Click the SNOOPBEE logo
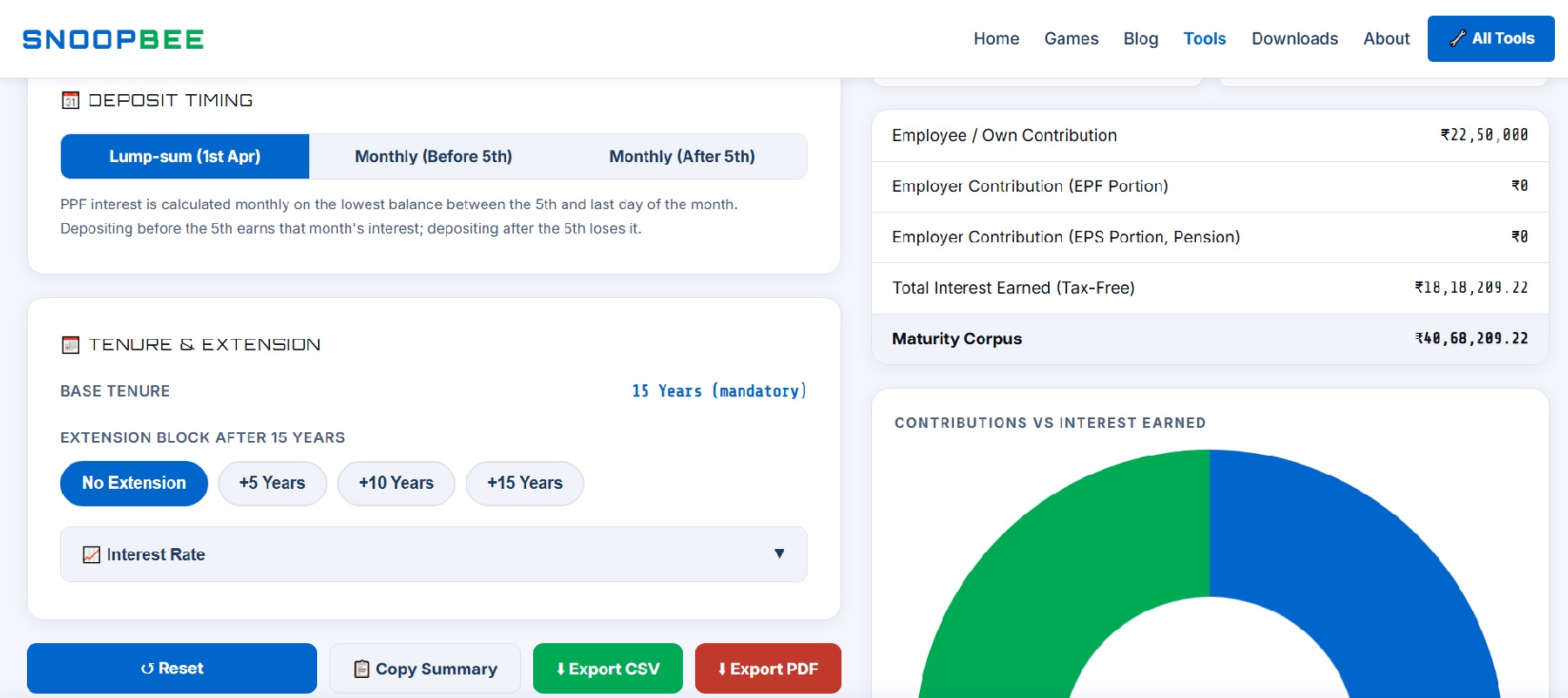Screen dimensions: 1568x698 (113, 39)
